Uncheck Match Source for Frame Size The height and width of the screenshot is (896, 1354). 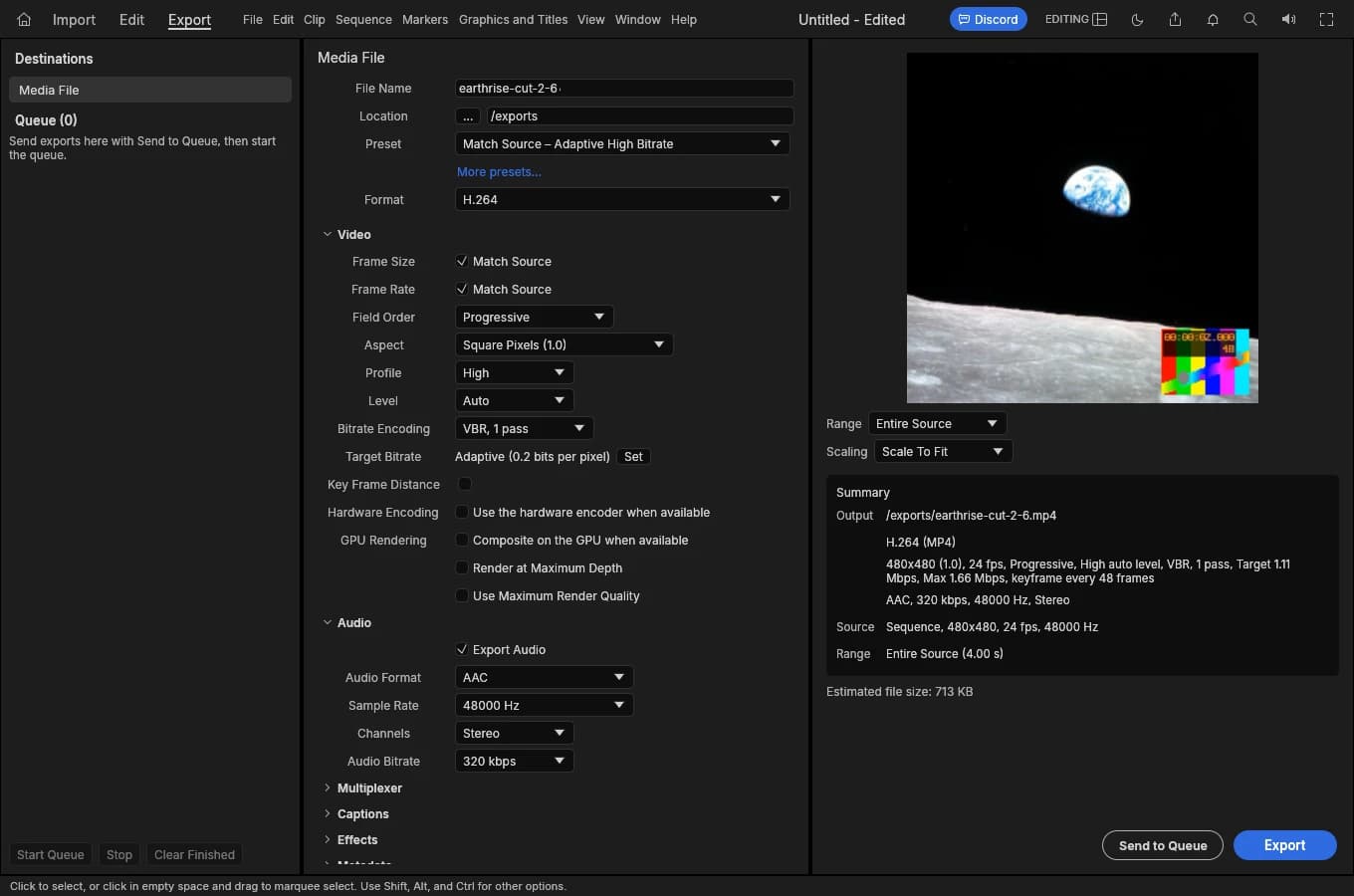coord(462,261)
